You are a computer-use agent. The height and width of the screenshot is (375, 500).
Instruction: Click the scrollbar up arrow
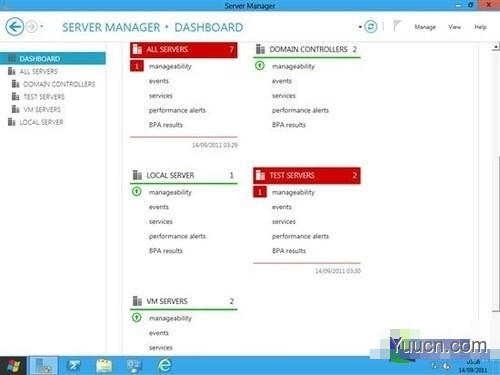496,47
